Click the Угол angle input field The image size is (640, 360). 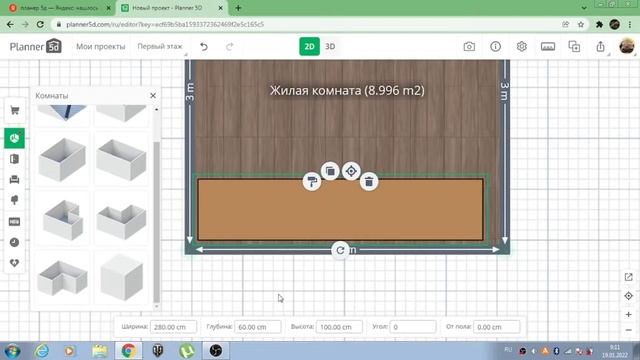coord(413,327)
